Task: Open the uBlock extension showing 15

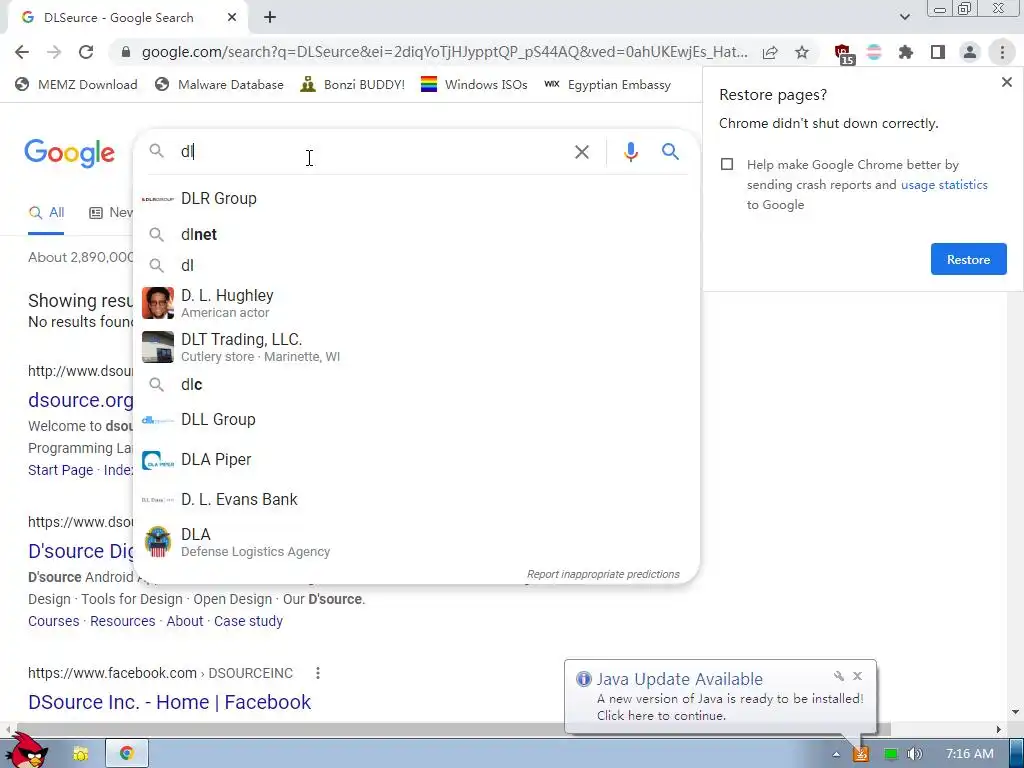Action: (x=843, y=53)
